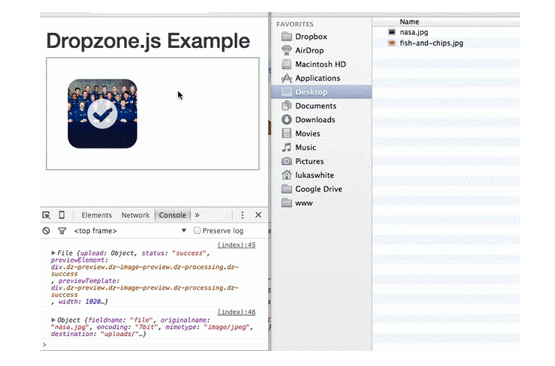Image resolution: width=555 pixels, height=366 pixels.
Task: Select the inspect element picker icon in DevTools
Action: tap(46, 215)
